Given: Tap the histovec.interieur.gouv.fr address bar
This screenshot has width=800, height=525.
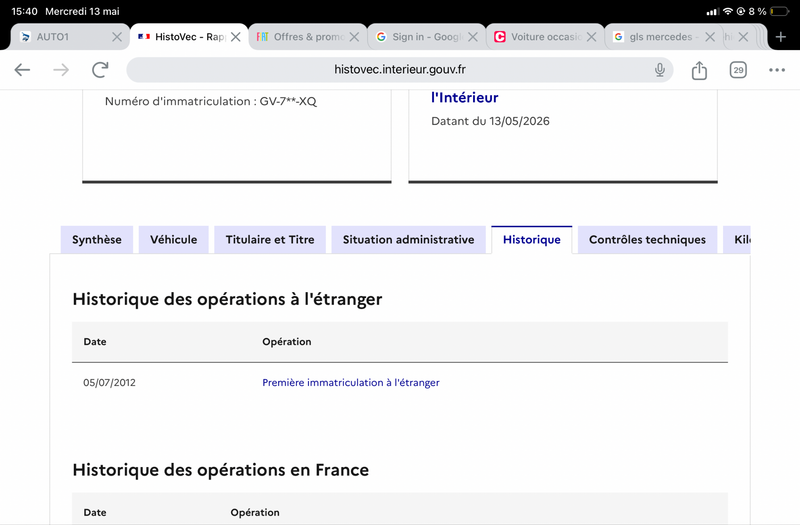Looking at the screenshot, I should [x=399, y=69].
